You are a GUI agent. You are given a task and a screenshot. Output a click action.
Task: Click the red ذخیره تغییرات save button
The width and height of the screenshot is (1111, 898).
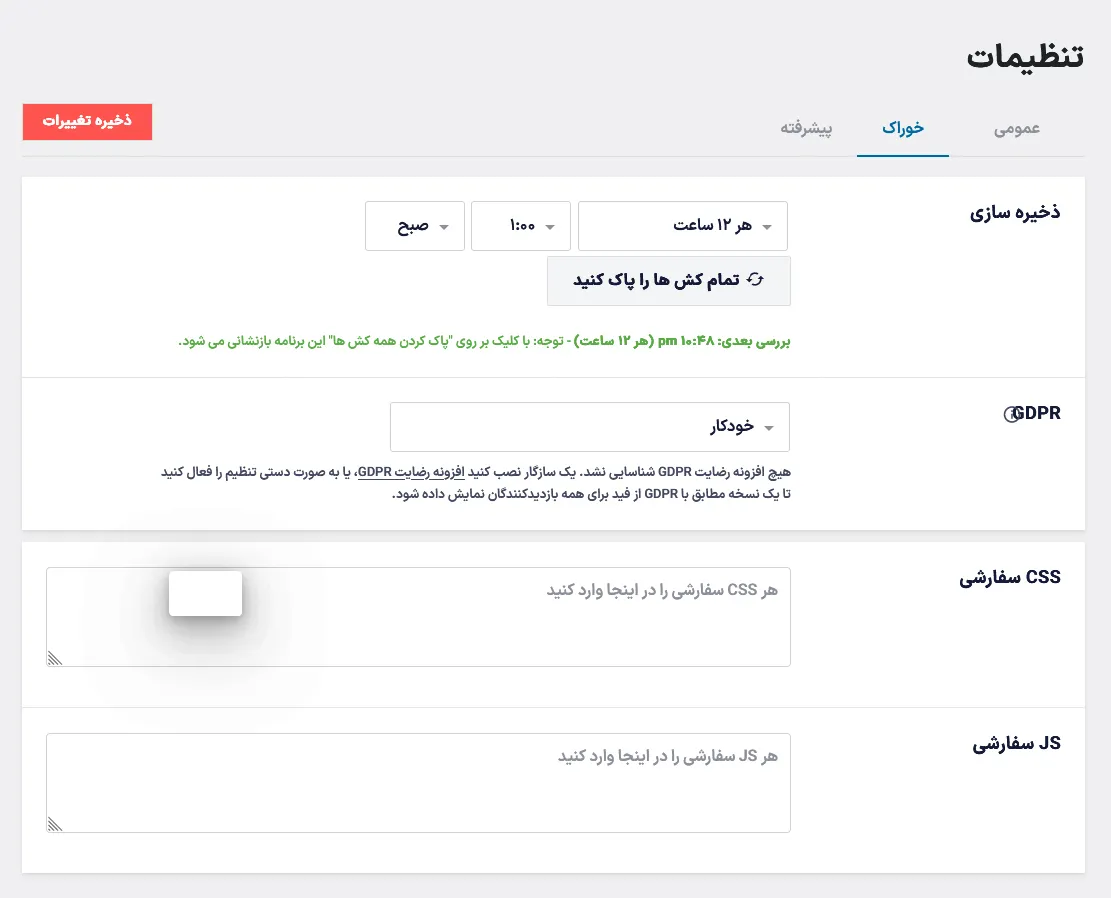pyautogui.click(x=87, y=121)
